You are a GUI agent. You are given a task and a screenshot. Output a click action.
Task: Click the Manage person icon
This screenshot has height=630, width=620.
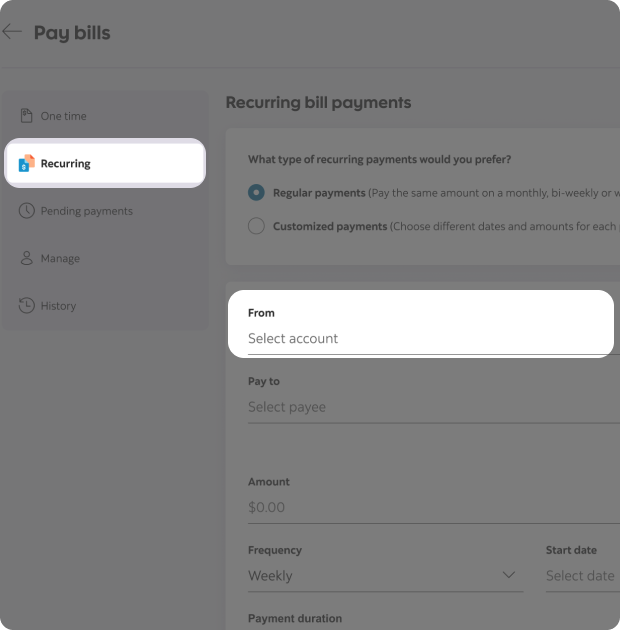tap(26, 258)
